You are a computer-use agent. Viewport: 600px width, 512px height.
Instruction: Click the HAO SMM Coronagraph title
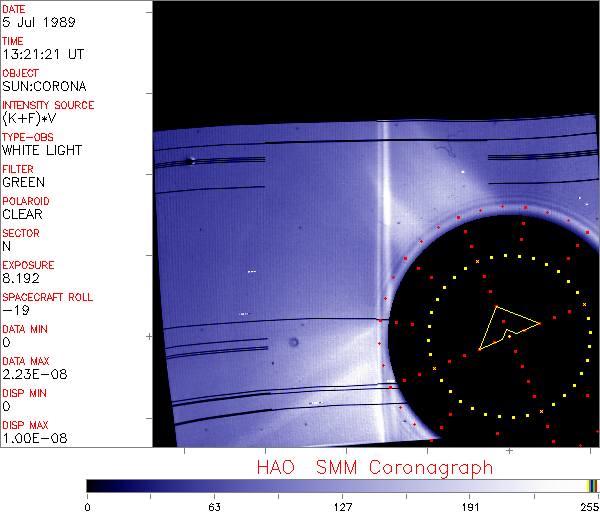coord(375,467)
